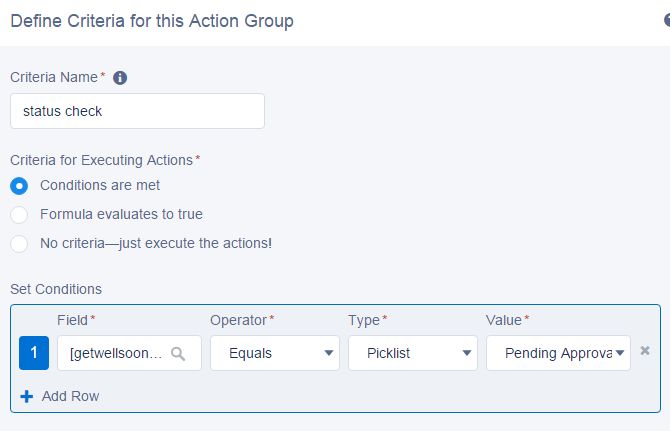Click the blue row number 1 badge

[34, 353]
